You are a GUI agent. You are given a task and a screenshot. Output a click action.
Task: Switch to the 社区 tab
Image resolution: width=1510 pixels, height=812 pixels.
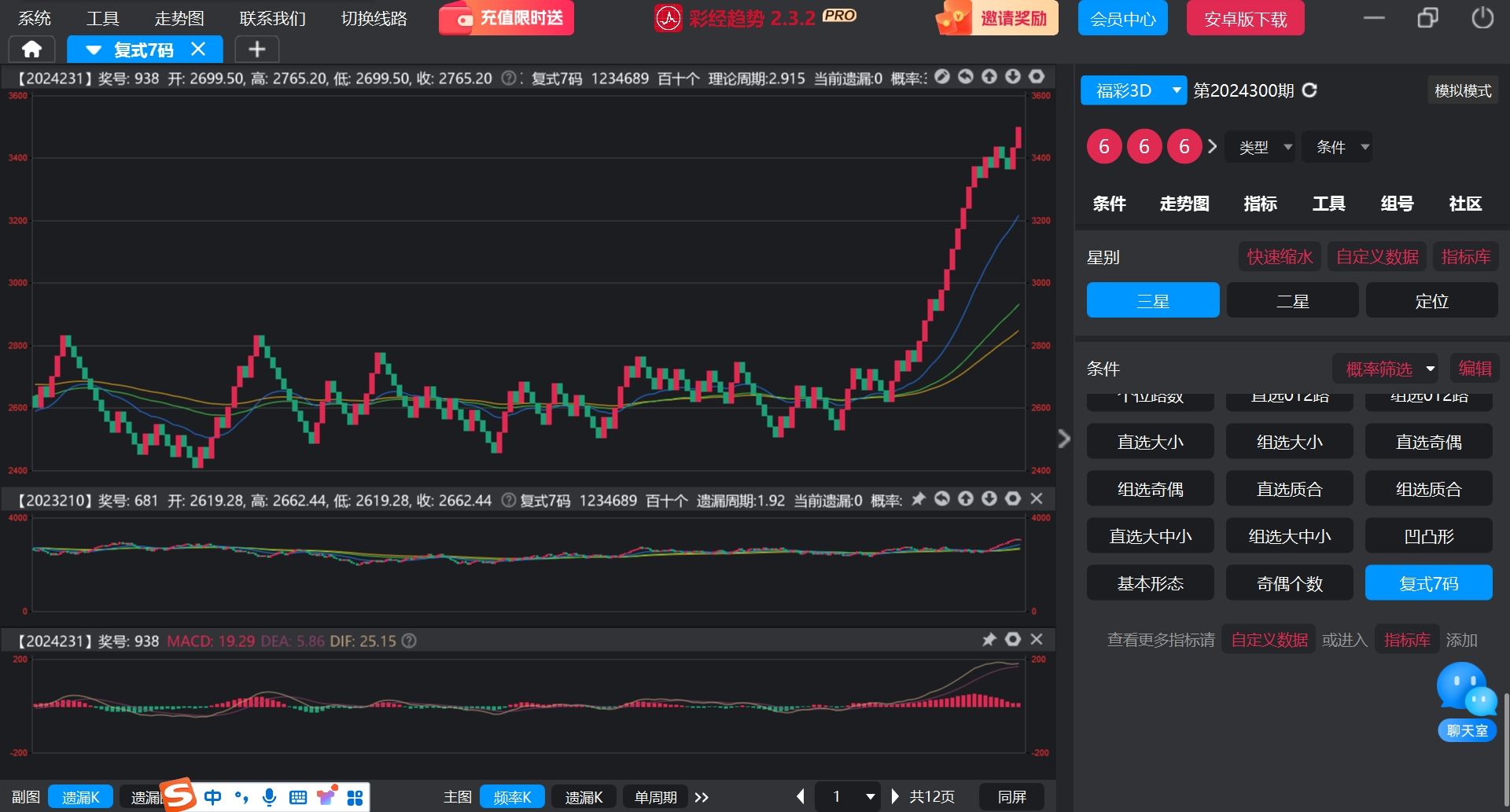pyautogui.click(x=1465, y=204)
